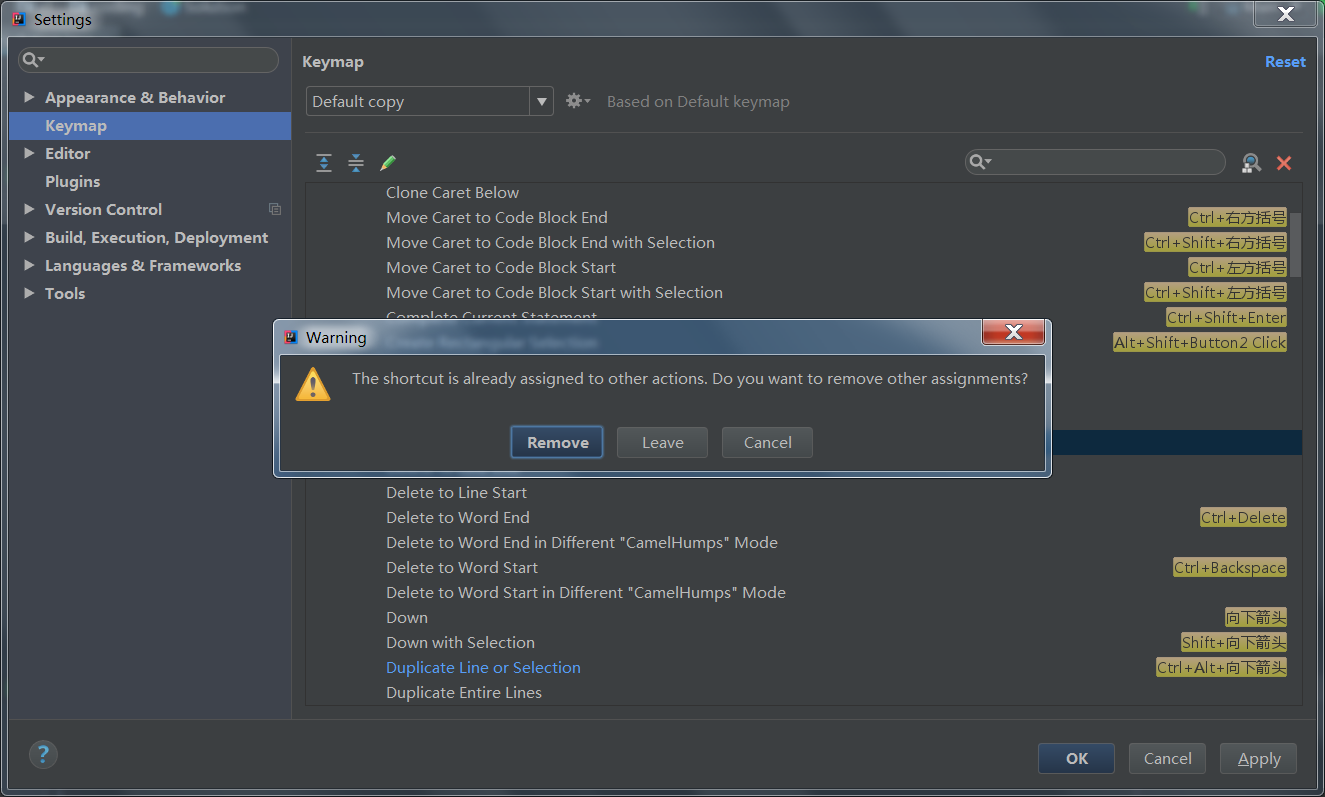This screenshot has width=1325, height=797.
Task: Click the Ctrl+Delete shortcut label
Action: coord(1243,517)
